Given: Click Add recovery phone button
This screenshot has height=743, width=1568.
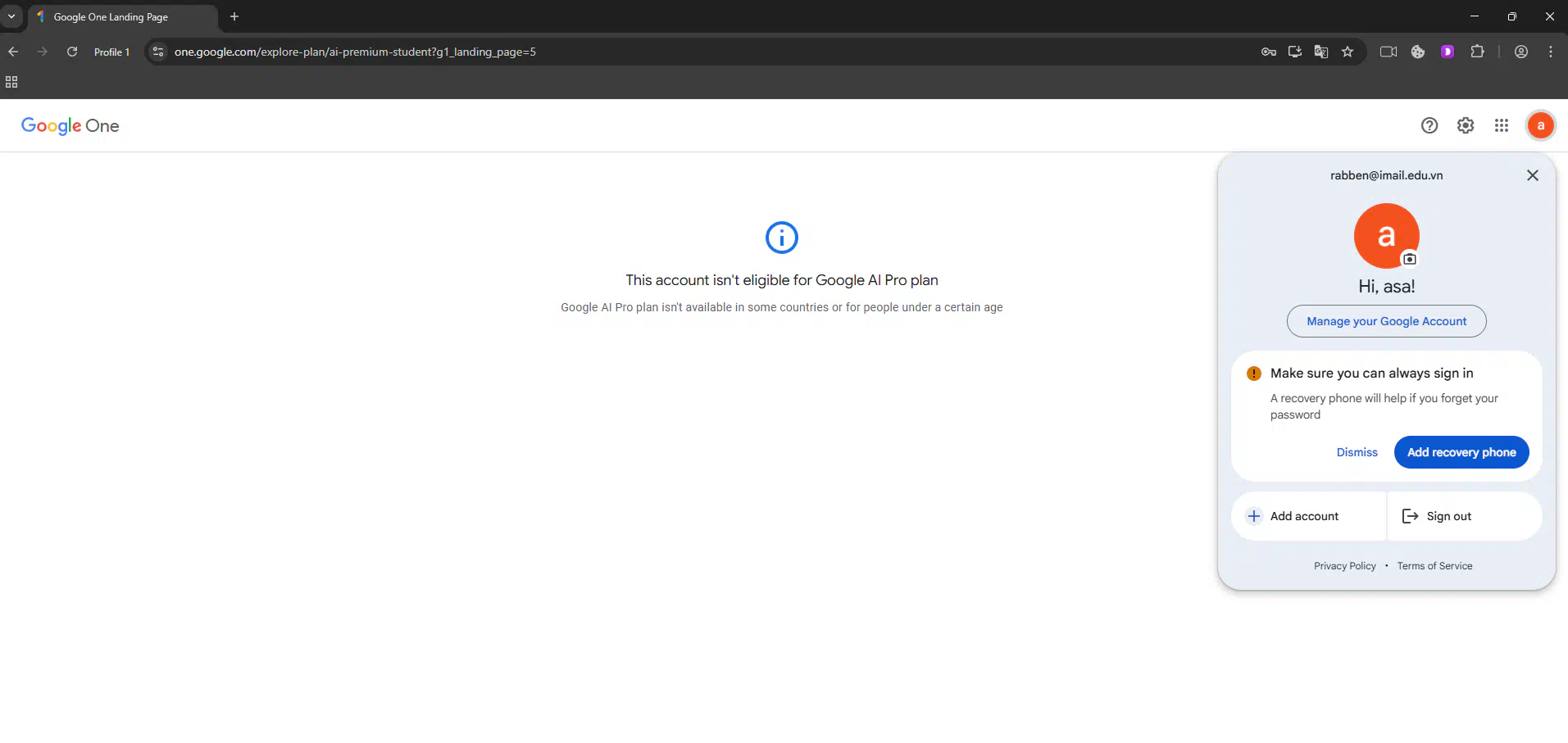Looking at the screenshot, I should 1461,452.
